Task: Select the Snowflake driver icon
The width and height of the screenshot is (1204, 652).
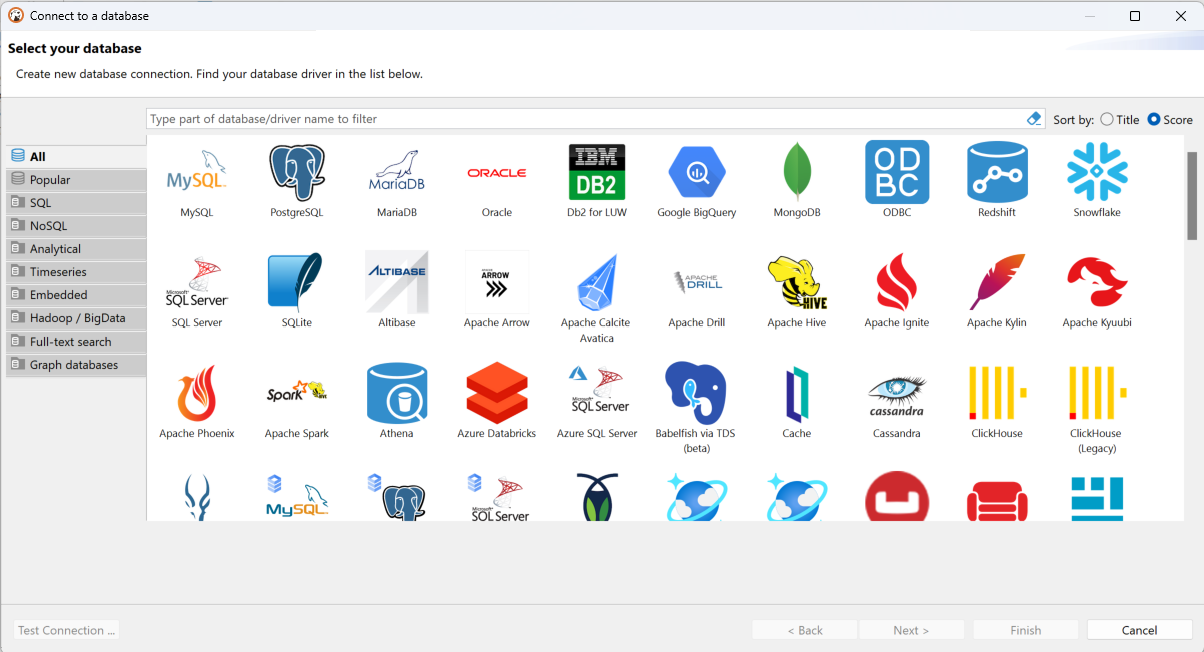Action: tap(1097, 173)
